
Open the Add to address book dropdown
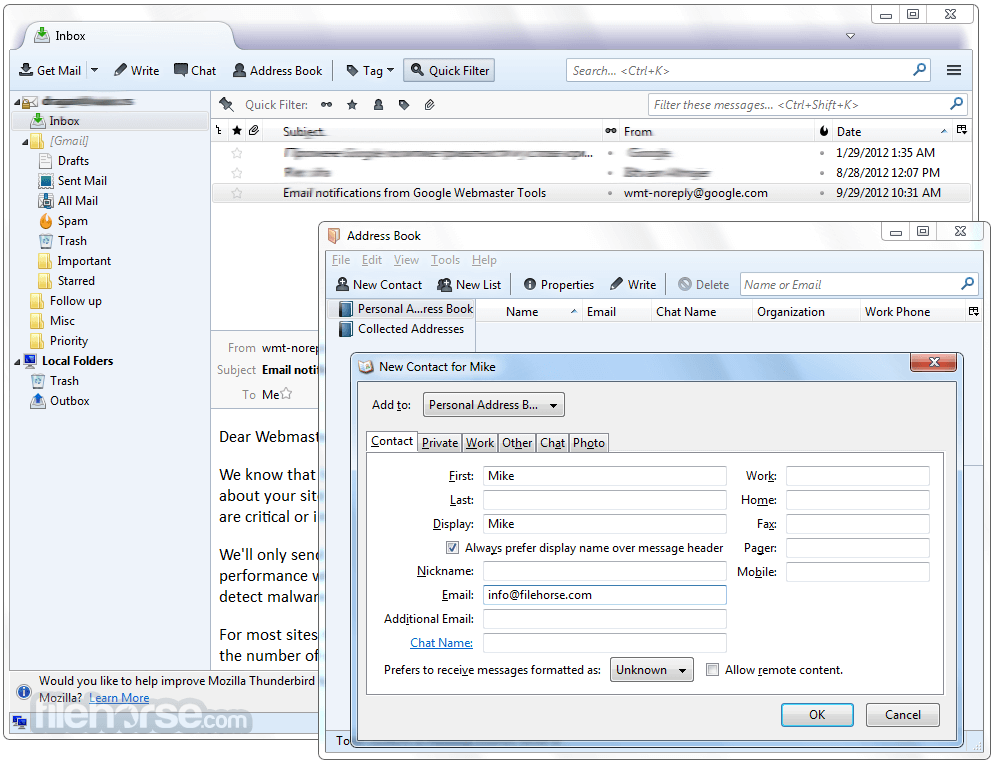(x=494, y=405)
